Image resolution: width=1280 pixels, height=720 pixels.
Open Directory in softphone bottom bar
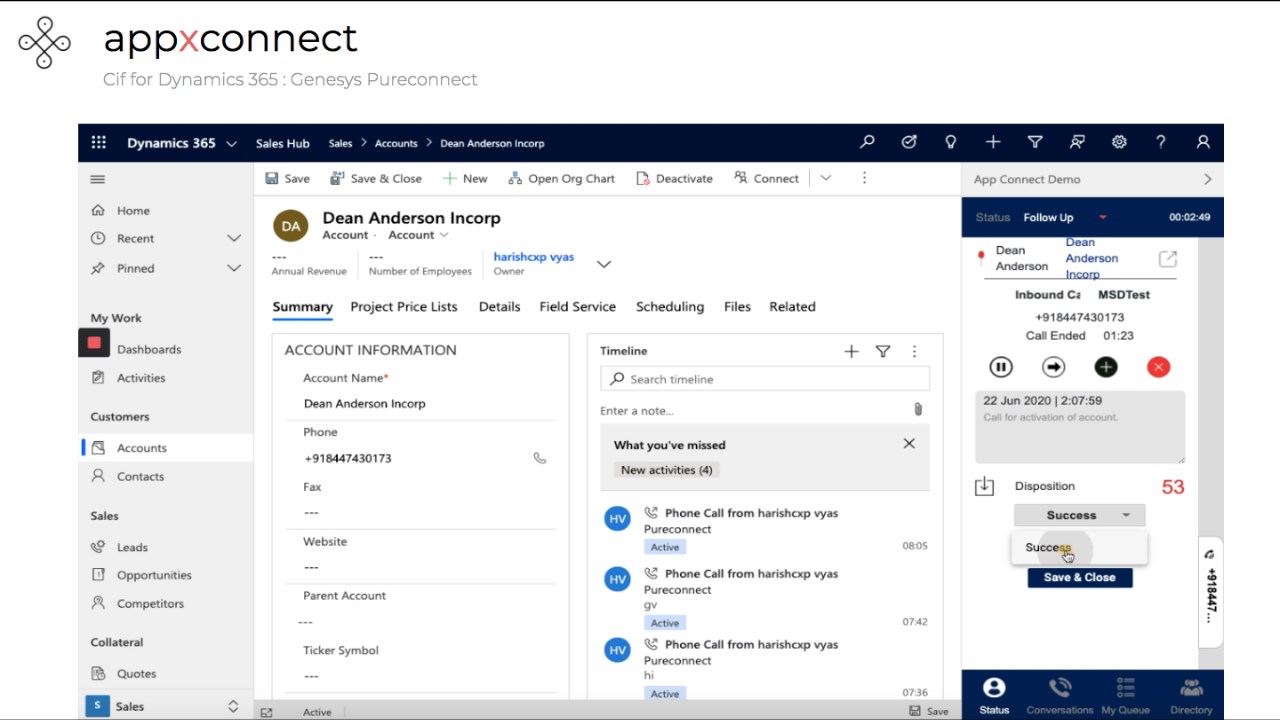coord(1191,696)
